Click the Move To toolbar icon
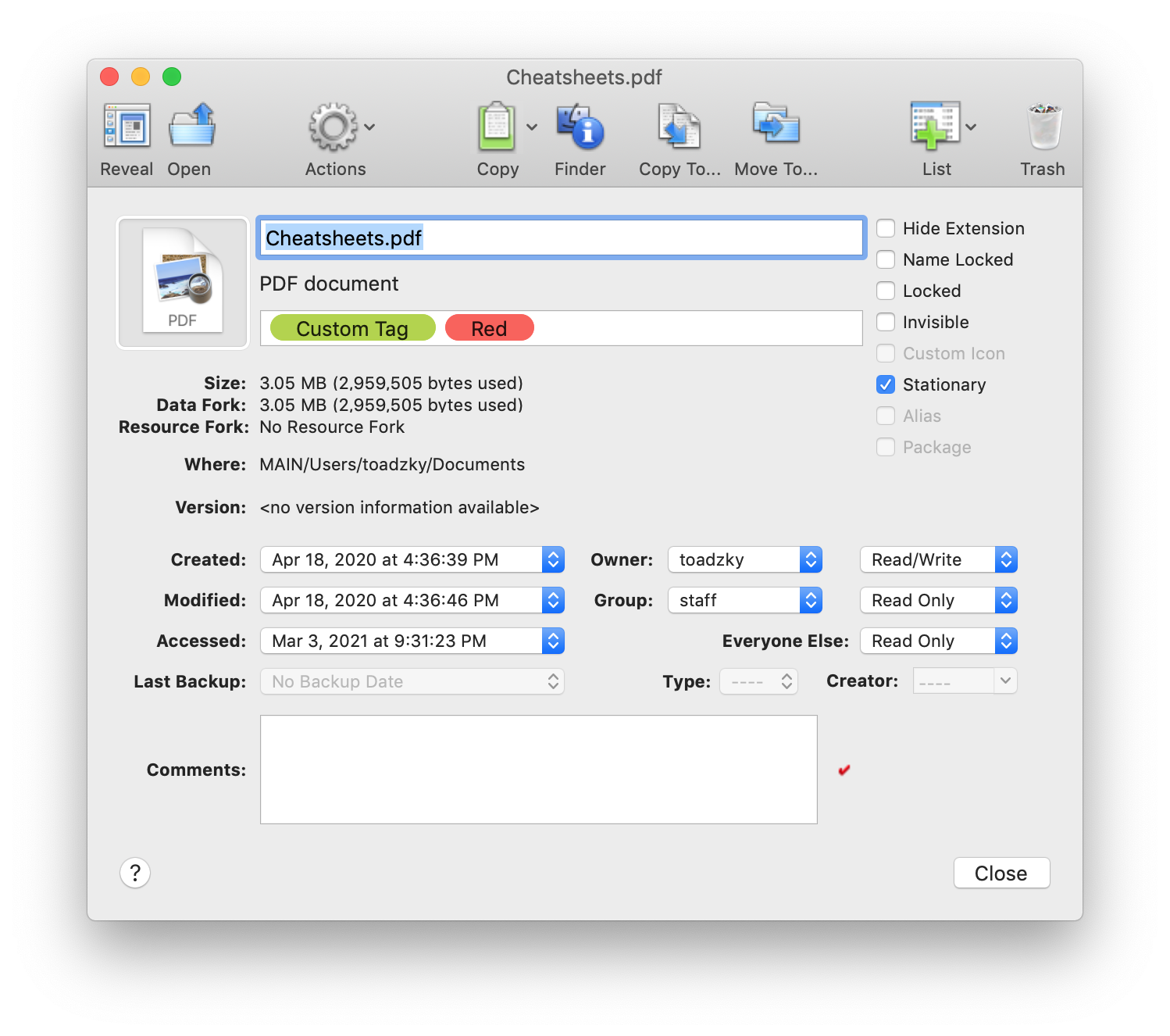Screen dimensions: 1170x1036 pyautogui.click(x=775, y=127)
